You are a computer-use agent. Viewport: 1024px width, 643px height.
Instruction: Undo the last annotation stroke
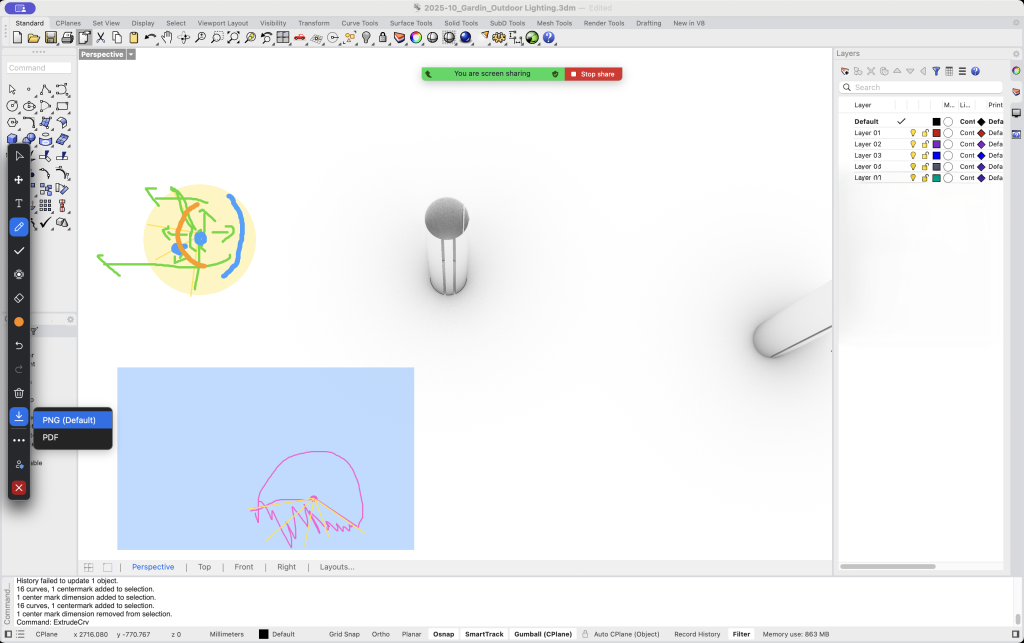tap(18, 345)
